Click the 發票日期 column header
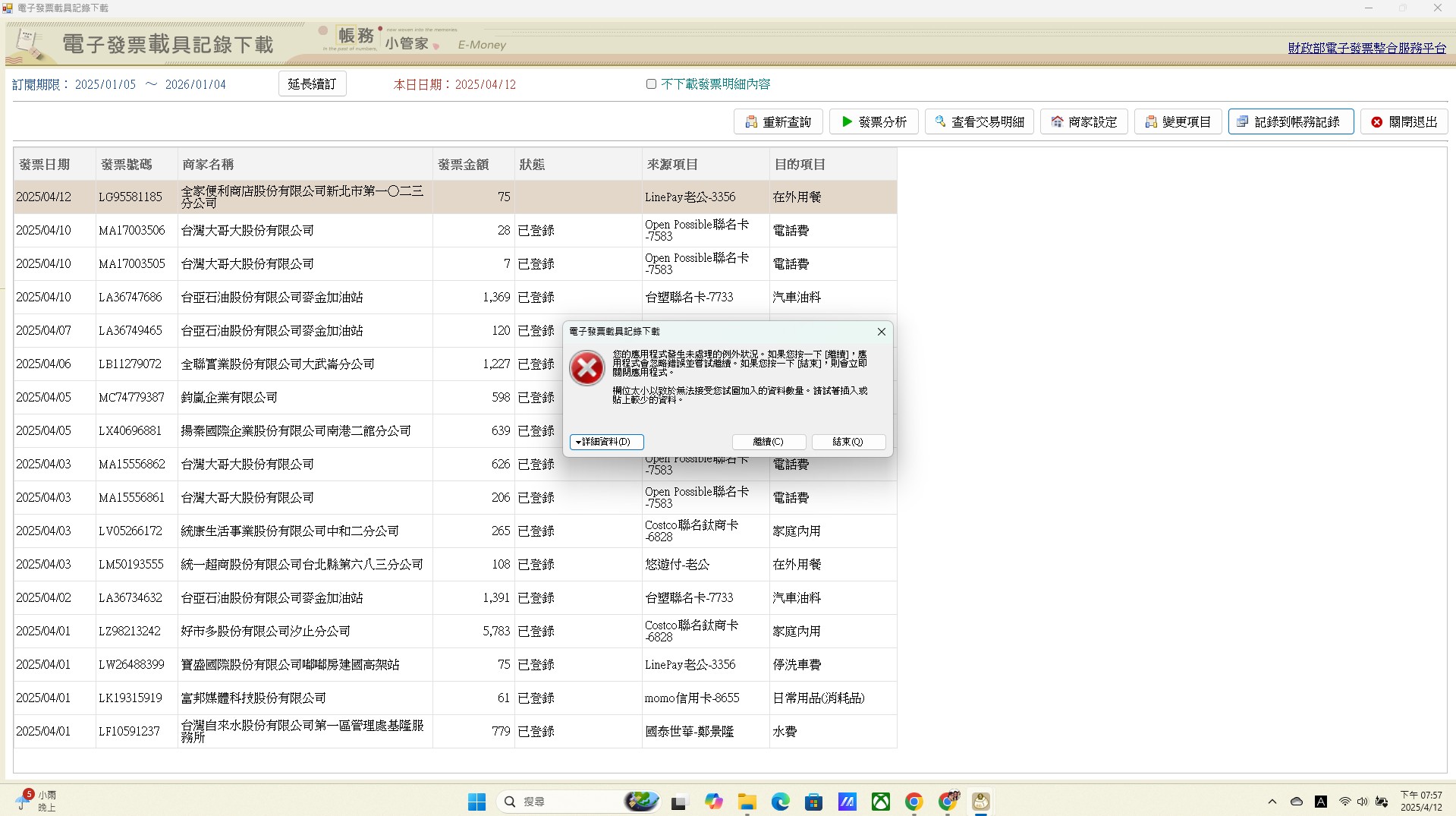 [x=54, y=164]
